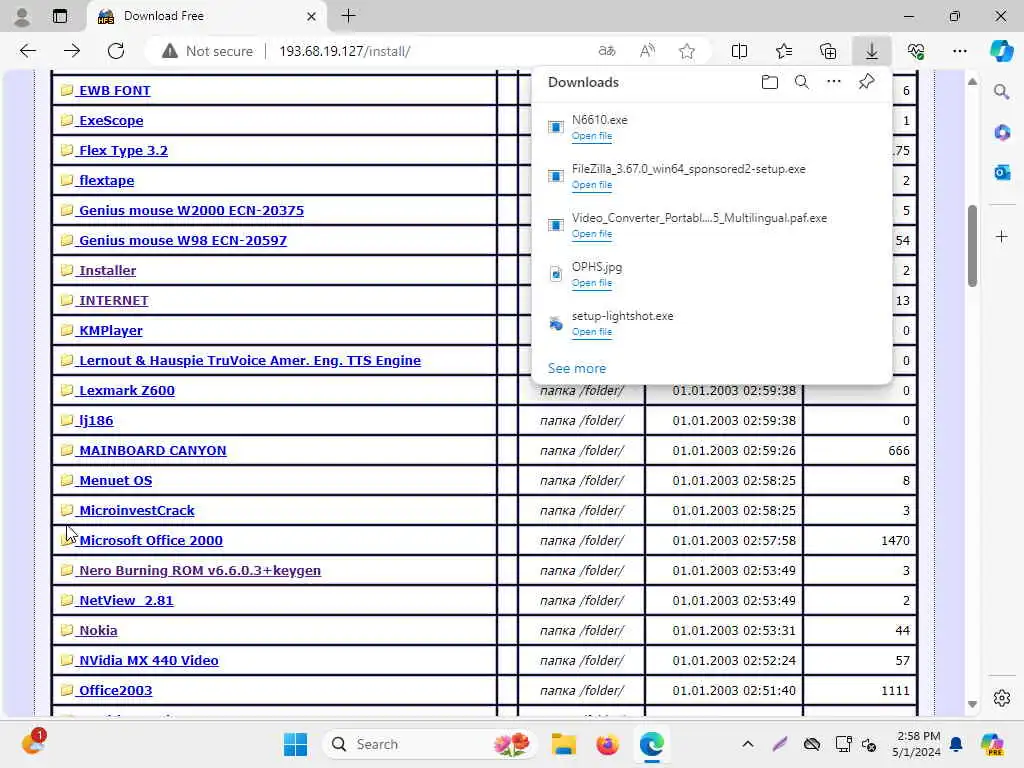Select the Download Free tab

pos(208,16)
